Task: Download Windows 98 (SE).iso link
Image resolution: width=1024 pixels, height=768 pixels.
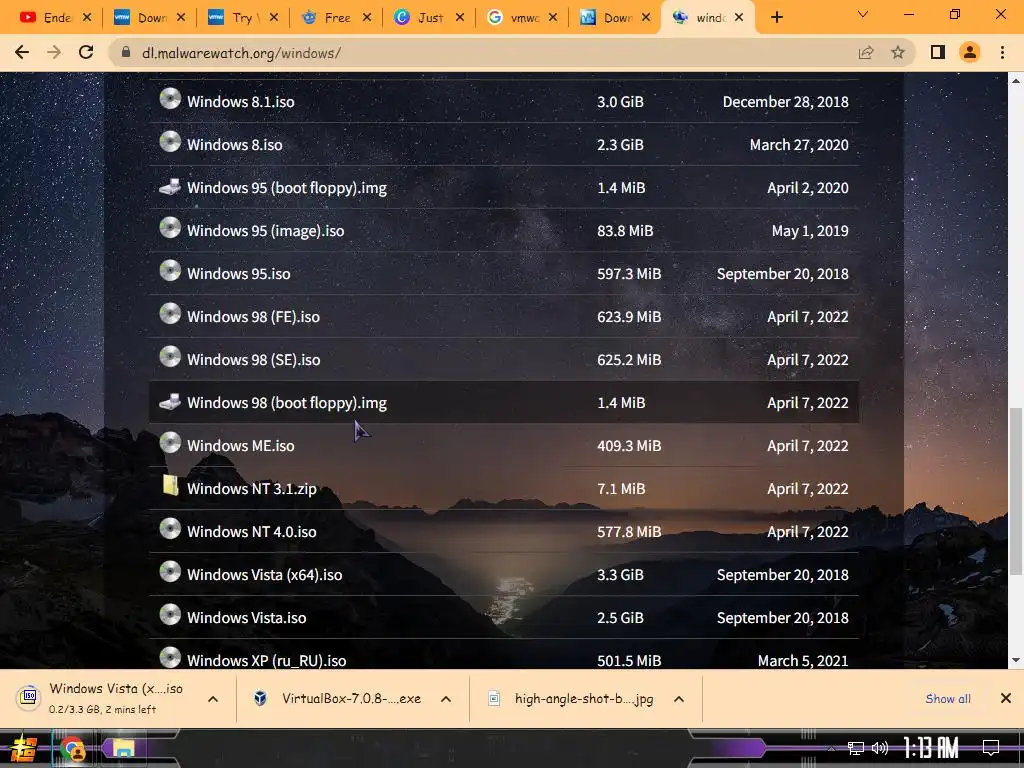Action: coord(253,360)
